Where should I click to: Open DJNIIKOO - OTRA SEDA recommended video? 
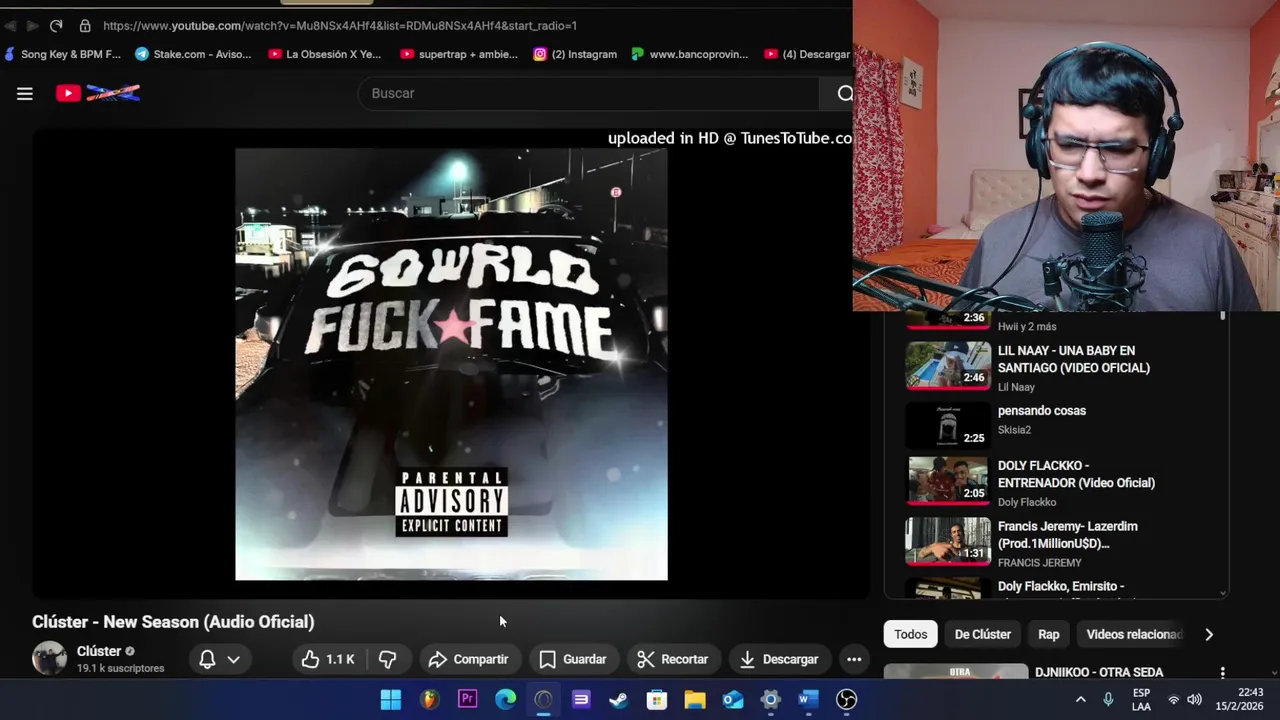1099,673
